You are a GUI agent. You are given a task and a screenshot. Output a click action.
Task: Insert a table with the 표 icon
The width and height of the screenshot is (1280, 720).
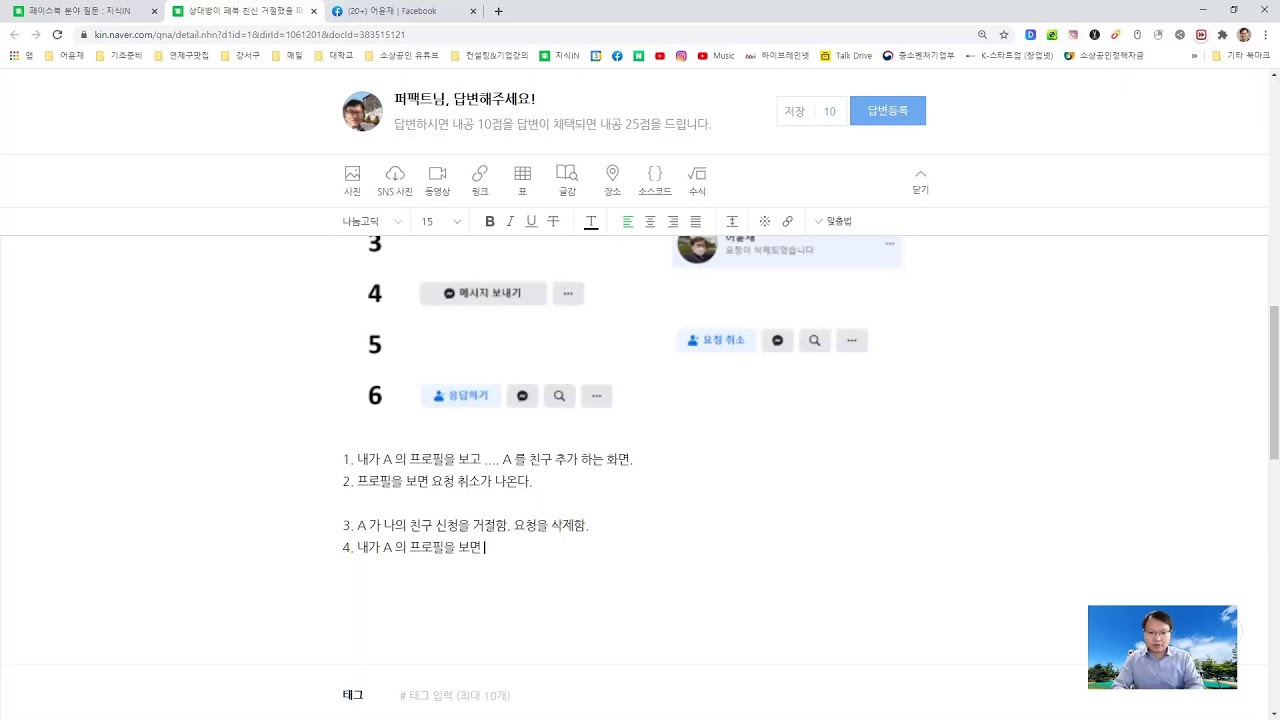pyautogui.click(x=522, y=181)
